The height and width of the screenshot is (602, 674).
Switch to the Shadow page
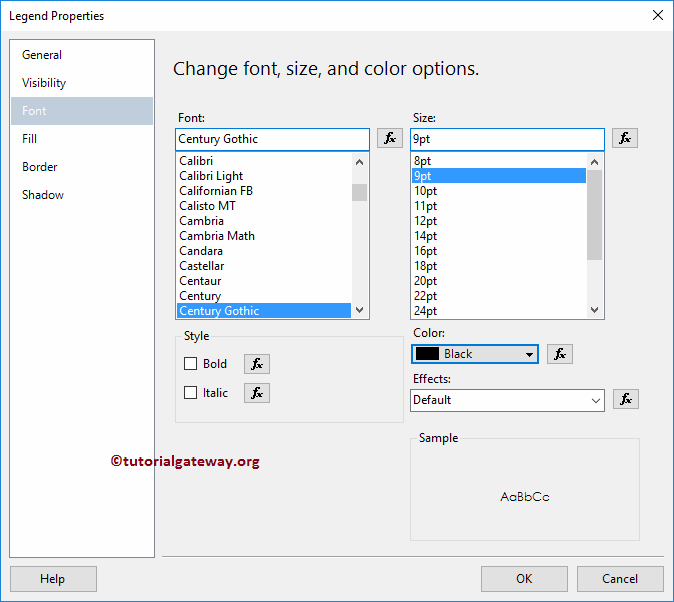pos(82,195)
